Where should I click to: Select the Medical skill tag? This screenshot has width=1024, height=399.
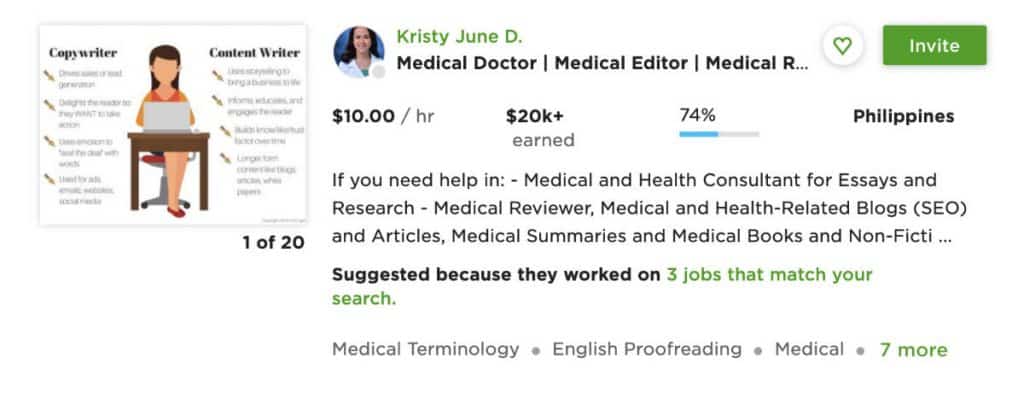[809, 349]
